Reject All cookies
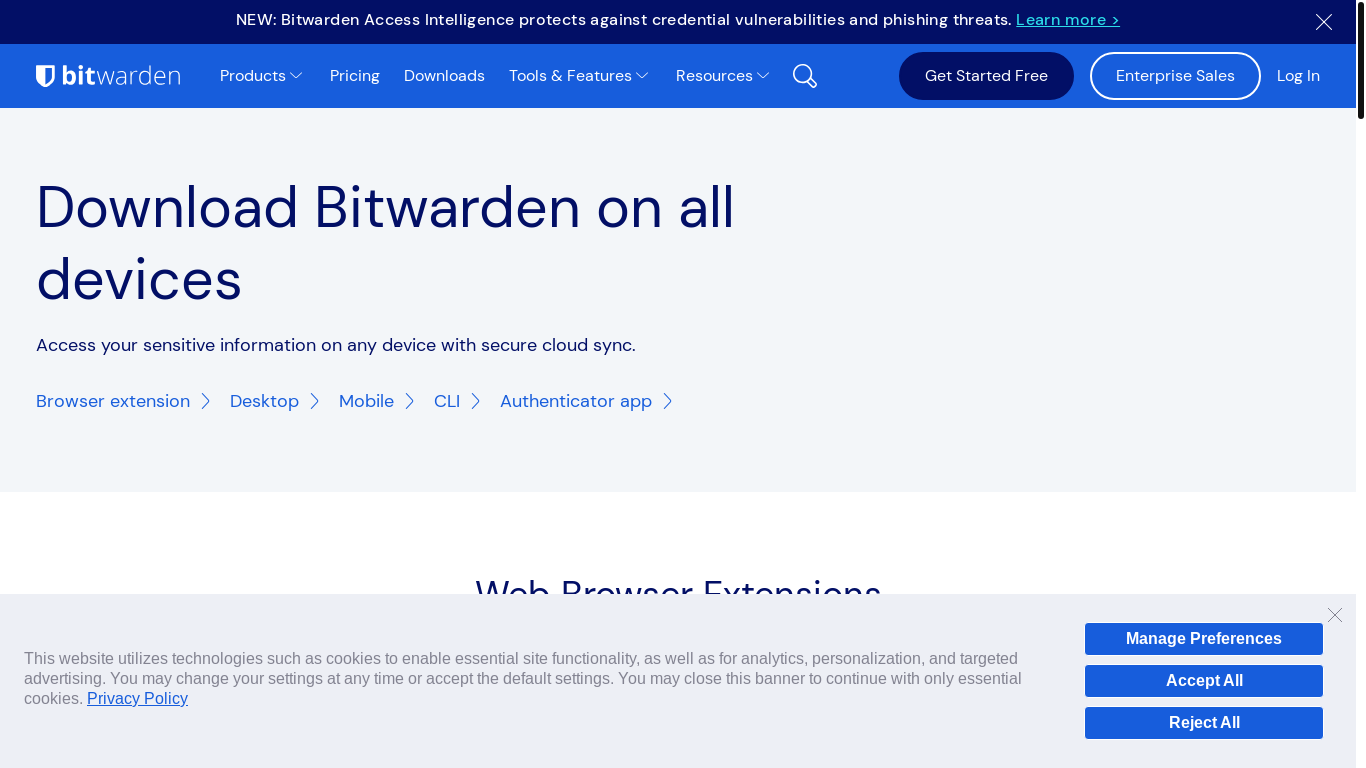 coord(1204,723)
